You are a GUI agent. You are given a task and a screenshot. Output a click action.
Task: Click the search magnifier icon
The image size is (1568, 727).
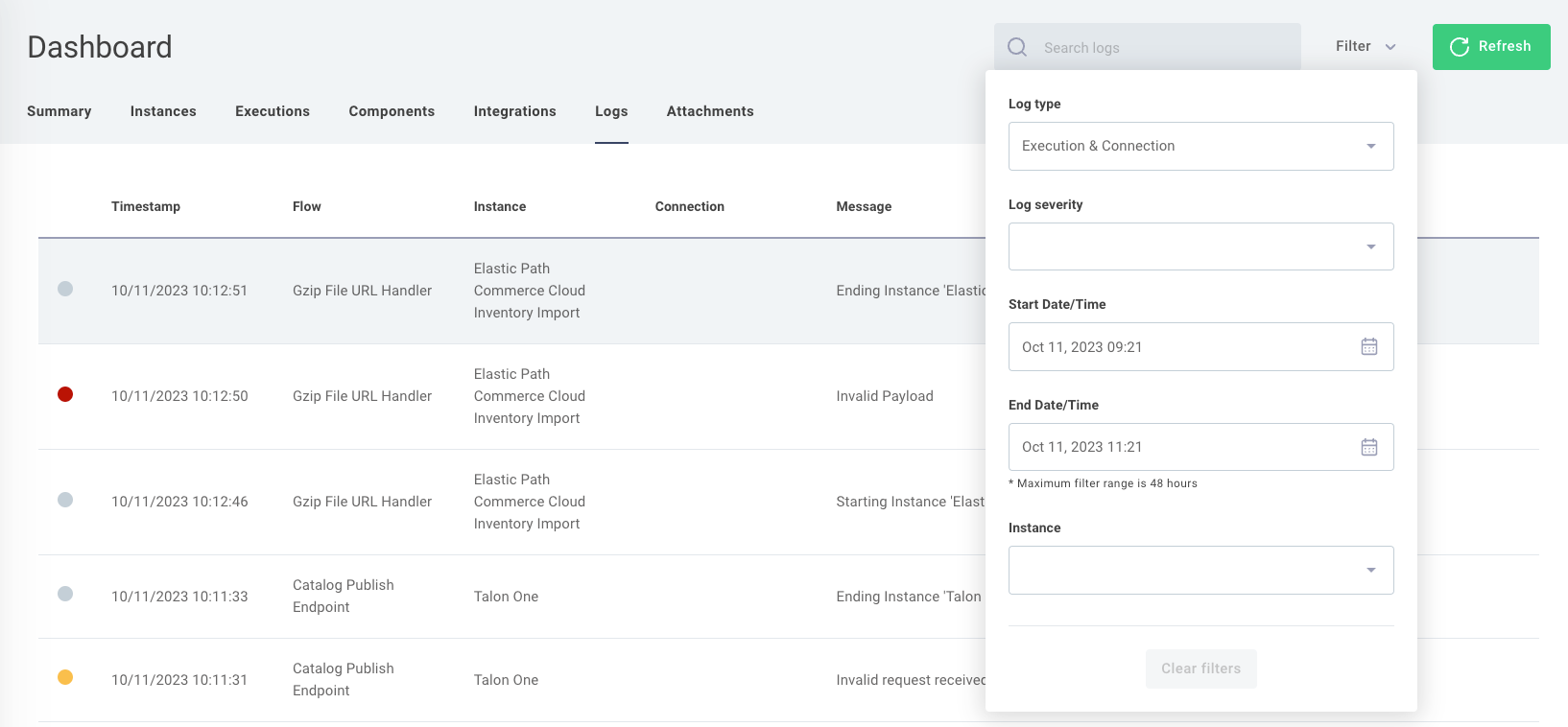[1017, 47]
